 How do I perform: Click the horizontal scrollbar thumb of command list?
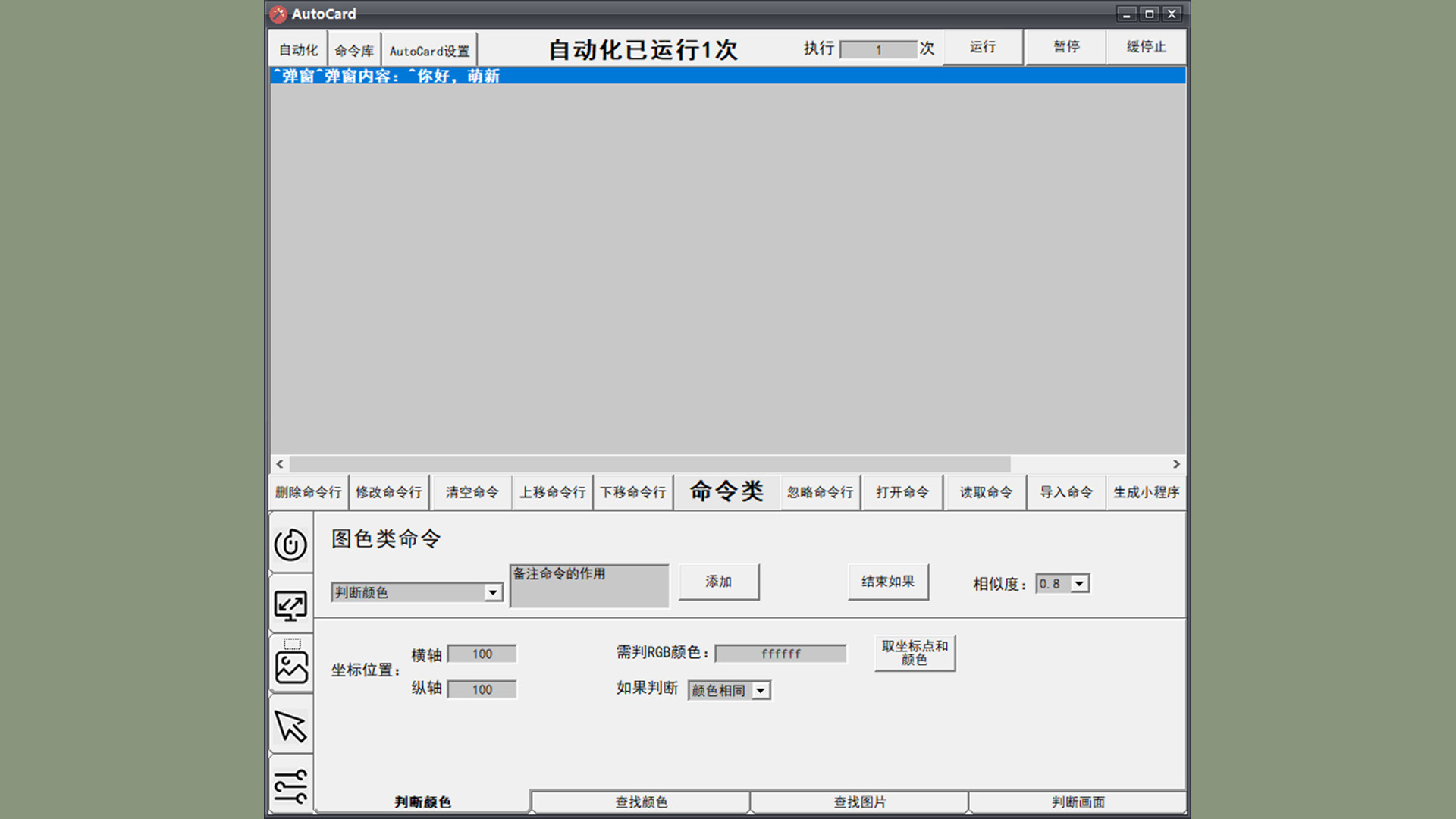coord(650,464)
